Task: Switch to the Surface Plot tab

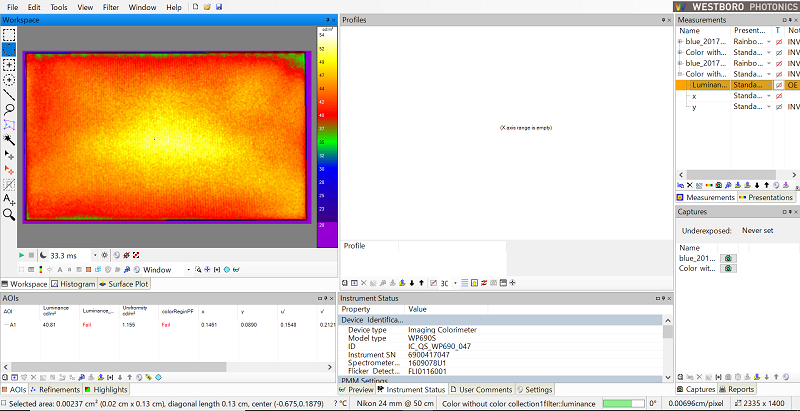Action: (x=124, y=284)
